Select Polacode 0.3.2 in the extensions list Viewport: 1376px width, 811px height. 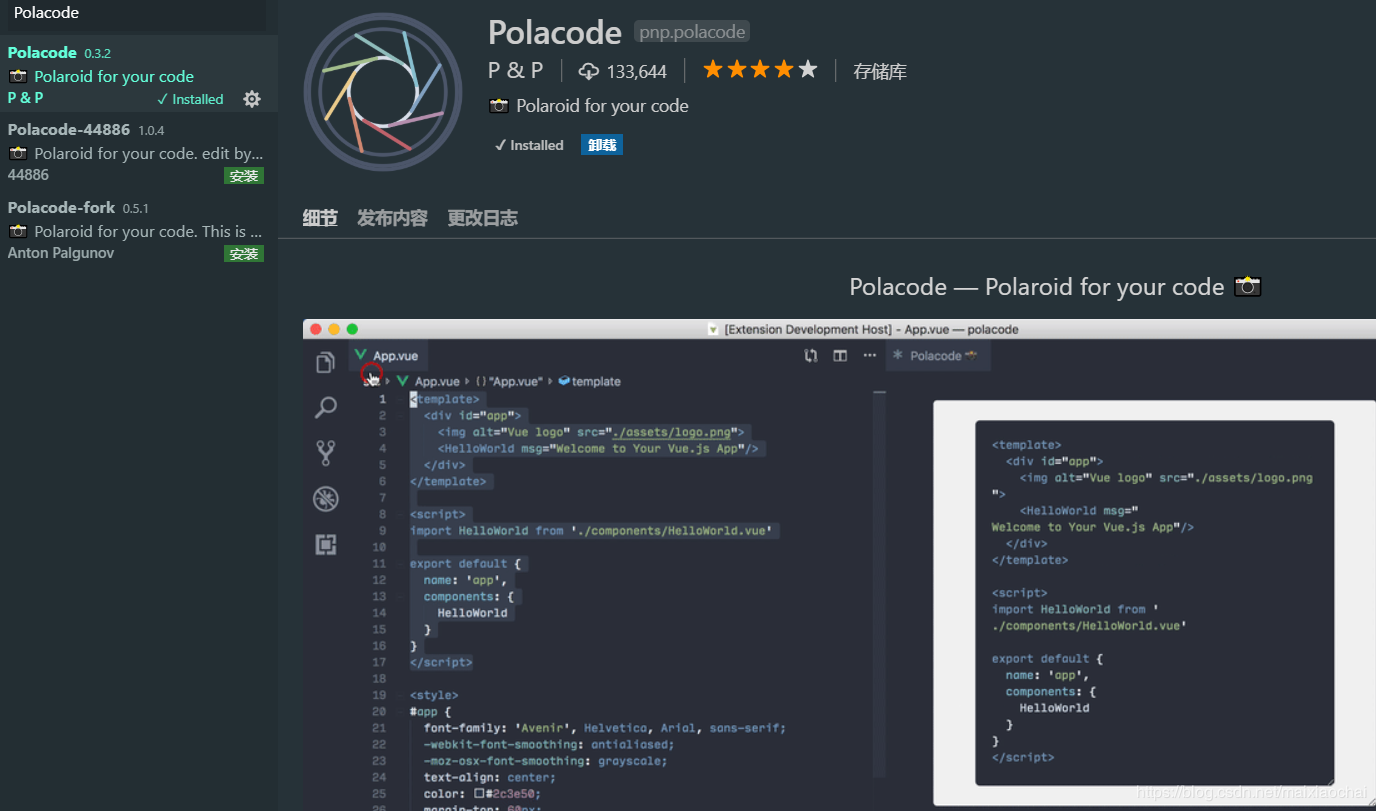tap(138, 75)
